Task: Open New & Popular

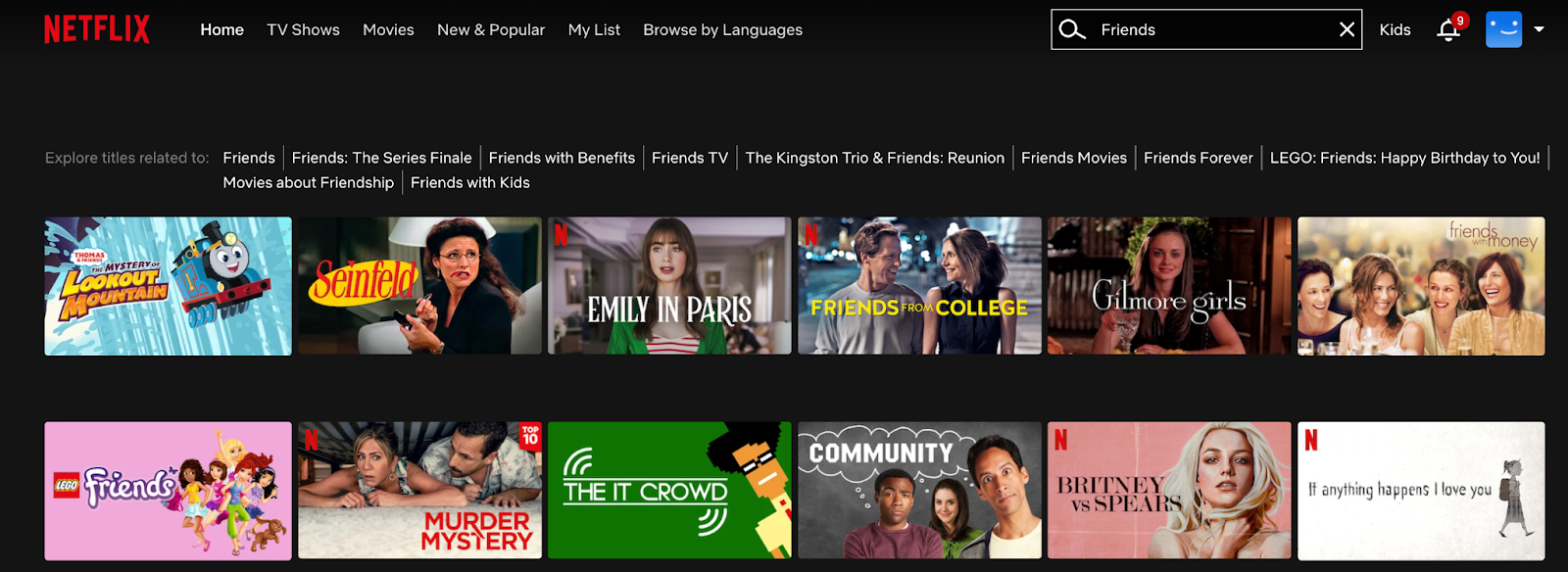Action: point(491,29)
